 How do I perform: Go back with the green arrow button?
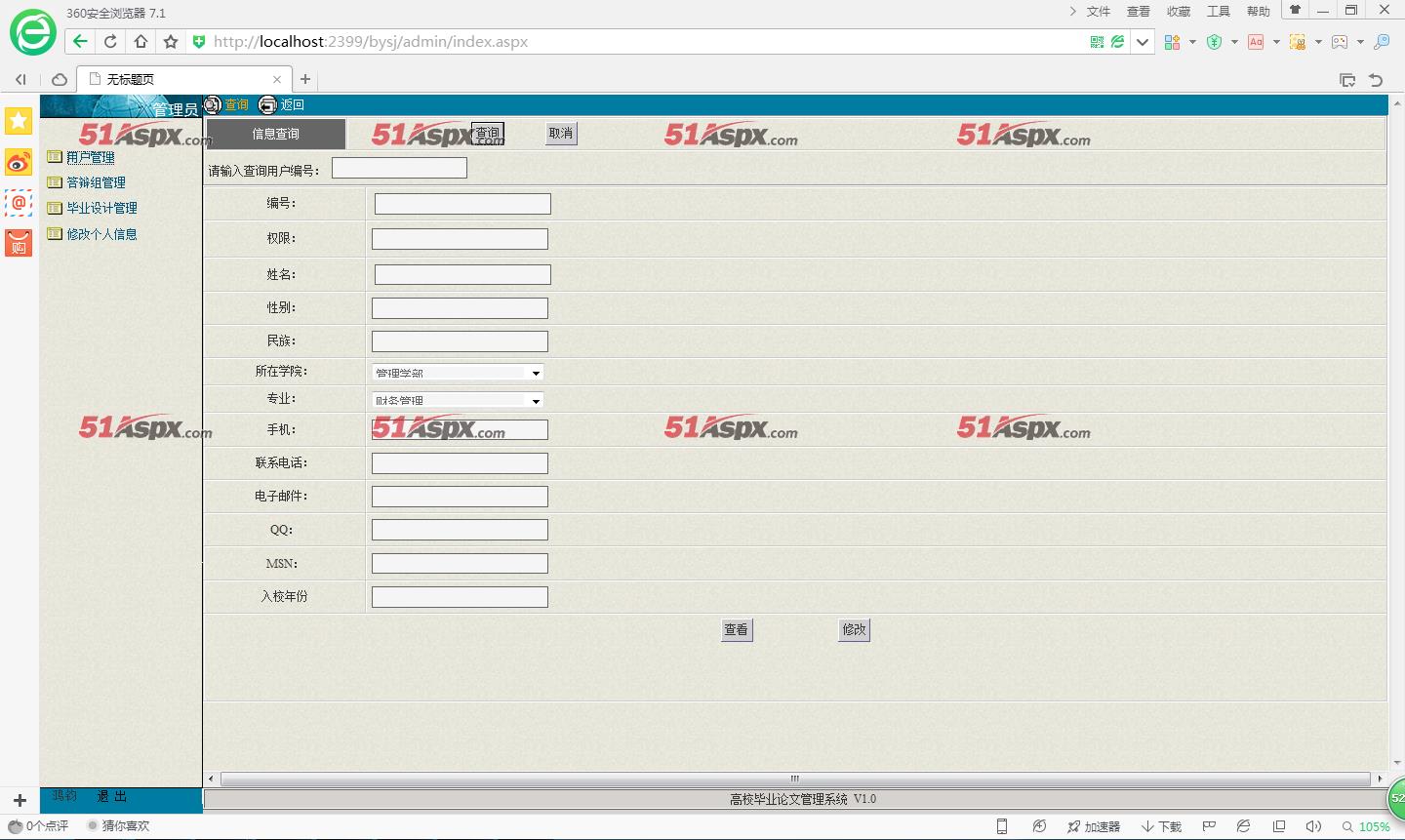click(x=80, y=41)
